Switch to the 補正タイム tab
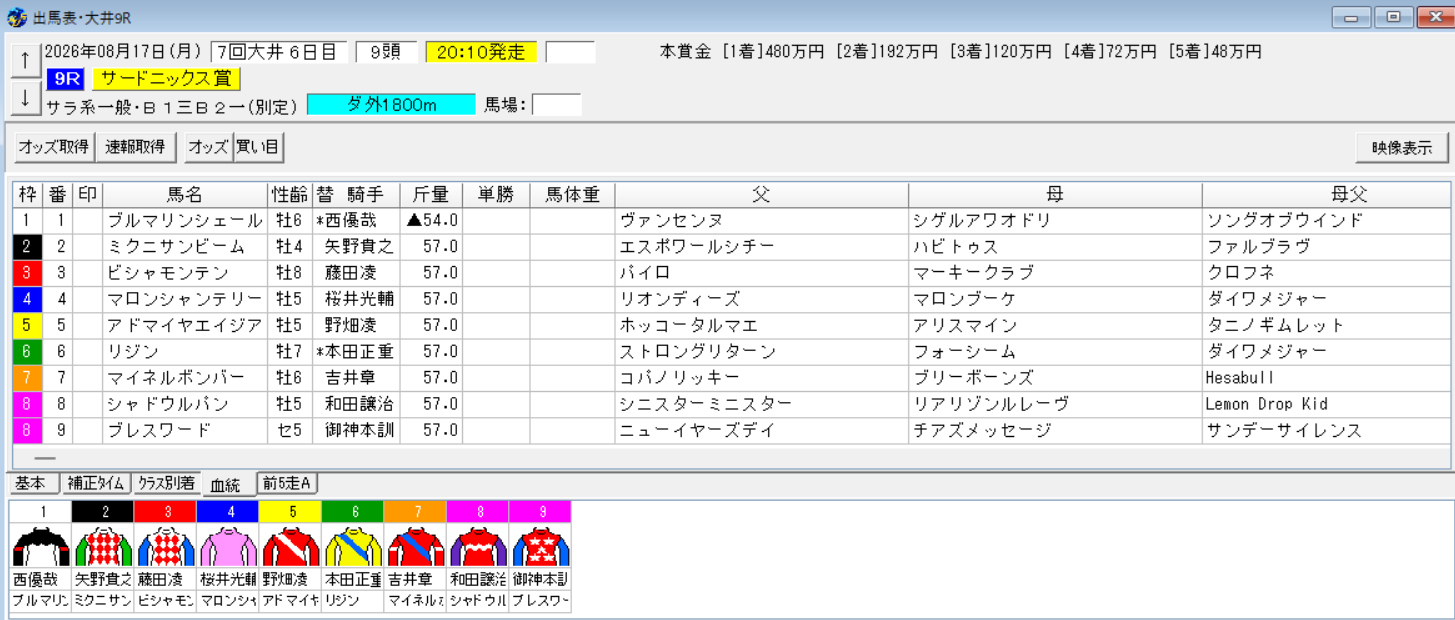 point(95,483)
